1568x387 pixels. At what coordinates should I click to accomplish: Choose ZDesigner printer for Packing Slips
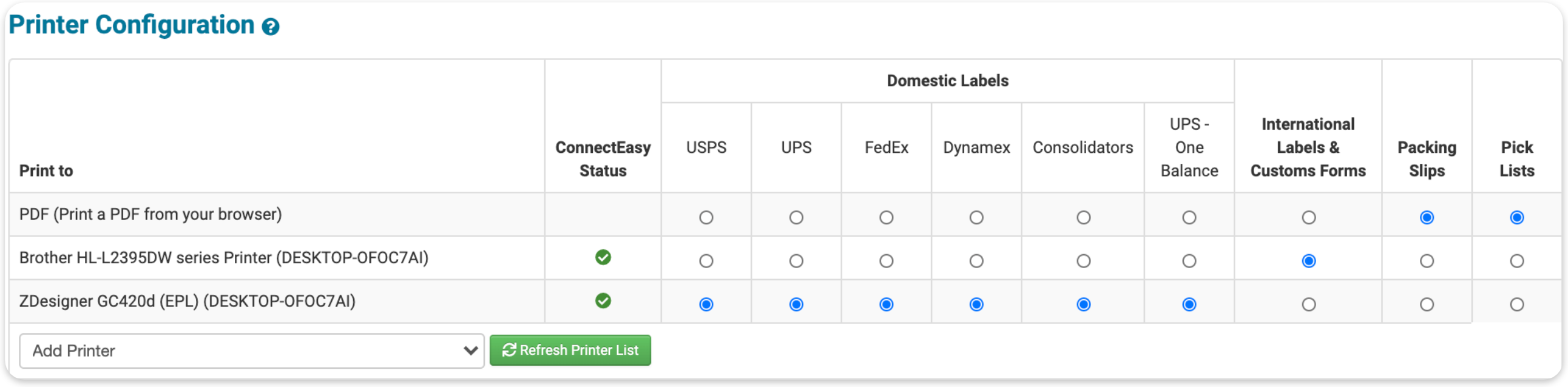pyautogui.click(x=1426, y=305)
